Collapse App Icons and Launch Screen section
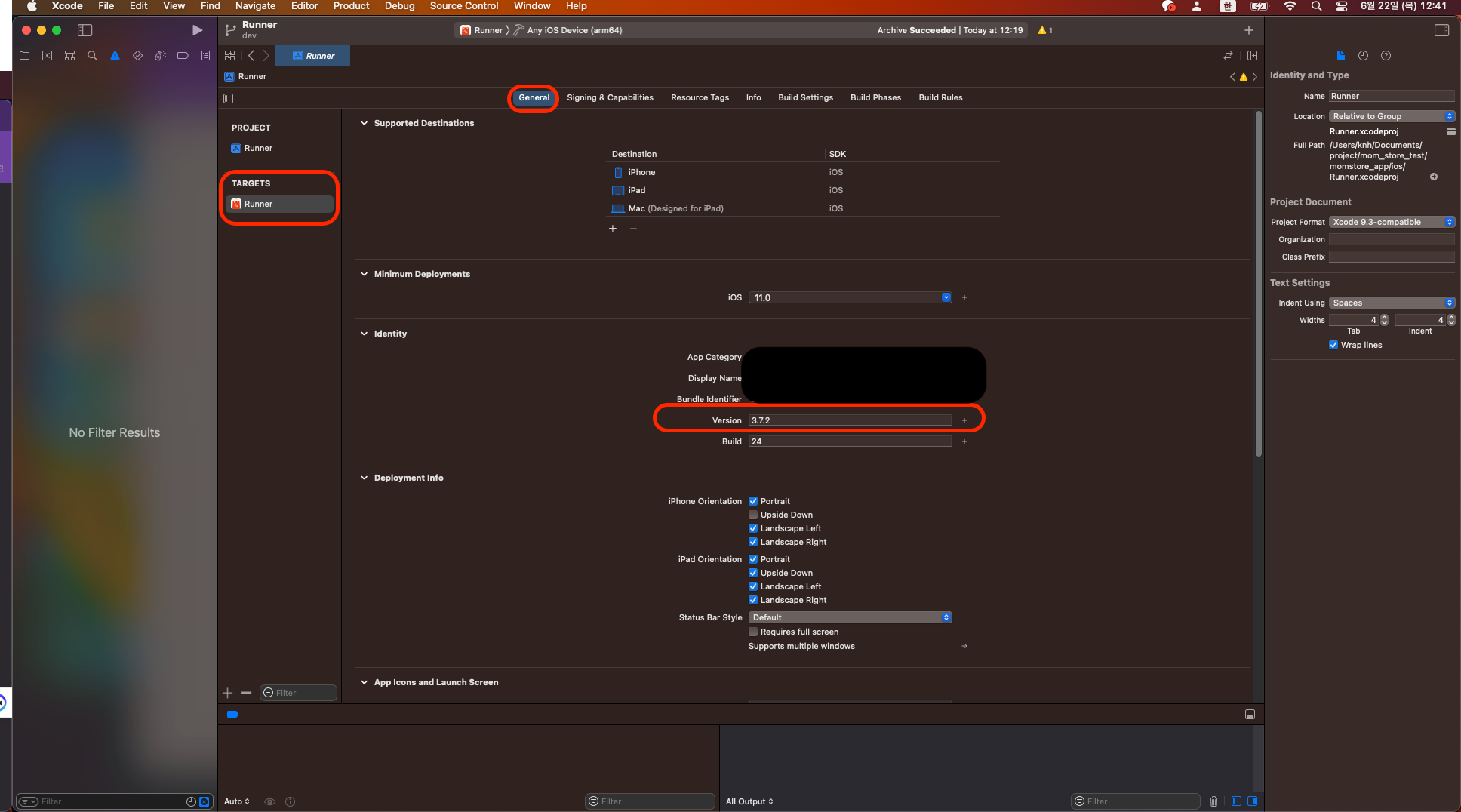Image resolution: width=1461 pixels, height=812 pixels. point(364,682)
